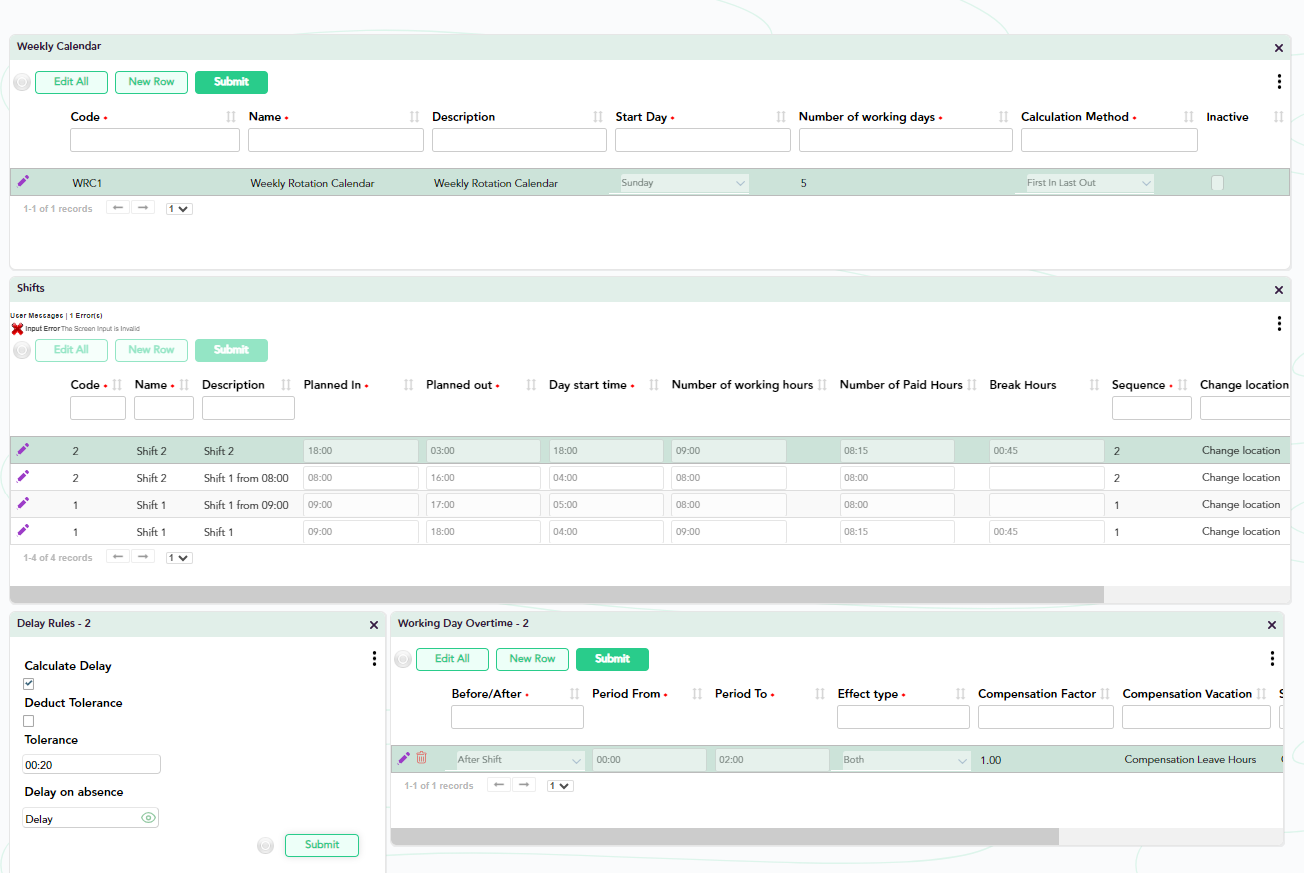
Task: Sort Shifts by Planned In column
Action: [x=408, y=385]
